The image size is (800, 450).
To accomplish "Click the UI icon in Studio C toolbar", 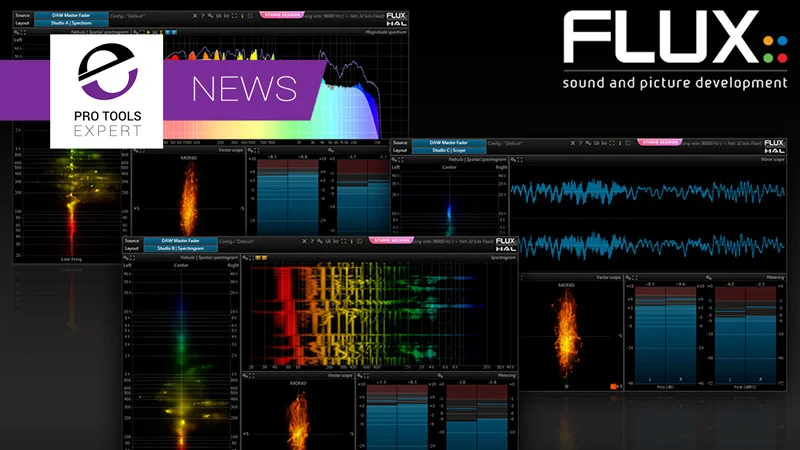I will [x=596, y=143].
